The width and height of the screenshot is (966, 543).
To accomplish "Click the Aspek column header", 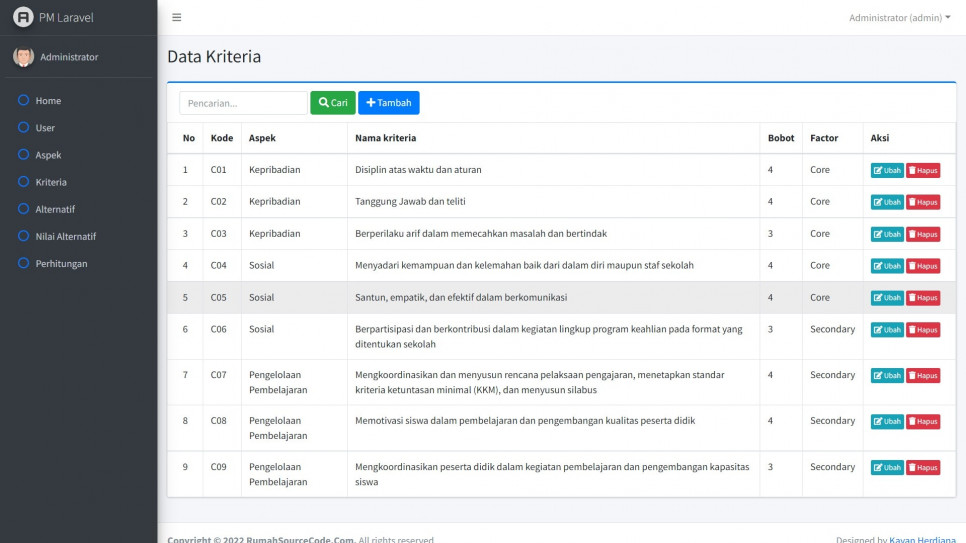I will pos(262,138).
